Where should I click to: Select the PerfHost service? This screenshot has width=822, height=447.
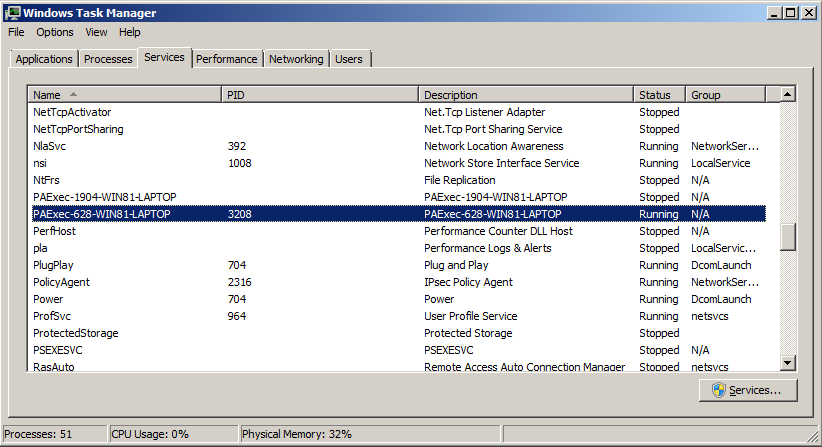(x=54, y=231)
